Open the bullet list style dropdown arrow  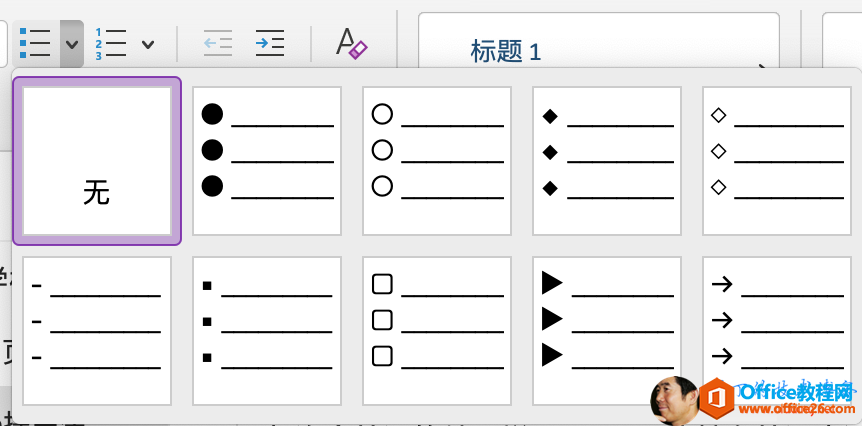tap(71, 44)
